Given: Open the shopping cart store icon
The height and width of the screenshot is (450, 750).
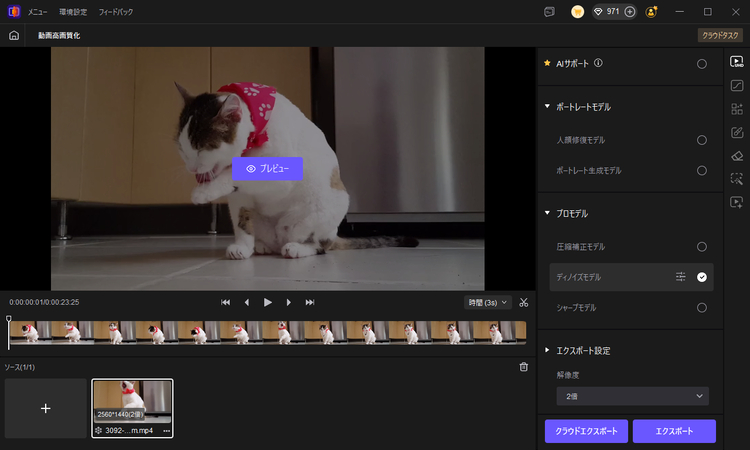Looking at the screenshot, I should 577,12.
